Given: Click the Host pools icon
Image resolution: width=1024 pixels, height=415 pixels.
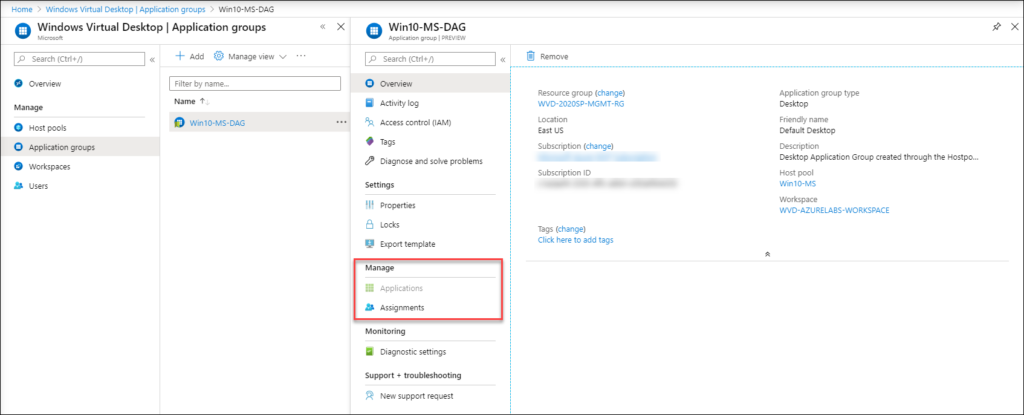Looking at the screenshot, I should (x=18, y=128).
